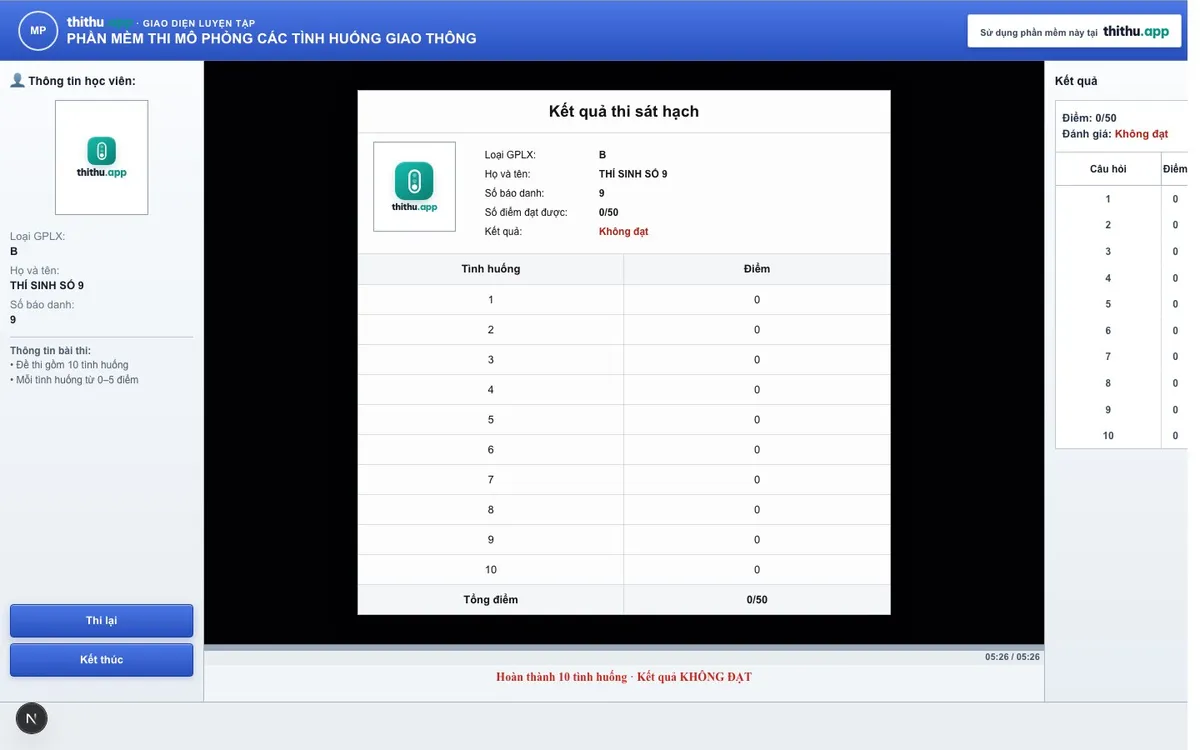The width and height of the screenshot is (1200, 750).
Task: Click "Tình huống" column header
Action: point(491,269)
